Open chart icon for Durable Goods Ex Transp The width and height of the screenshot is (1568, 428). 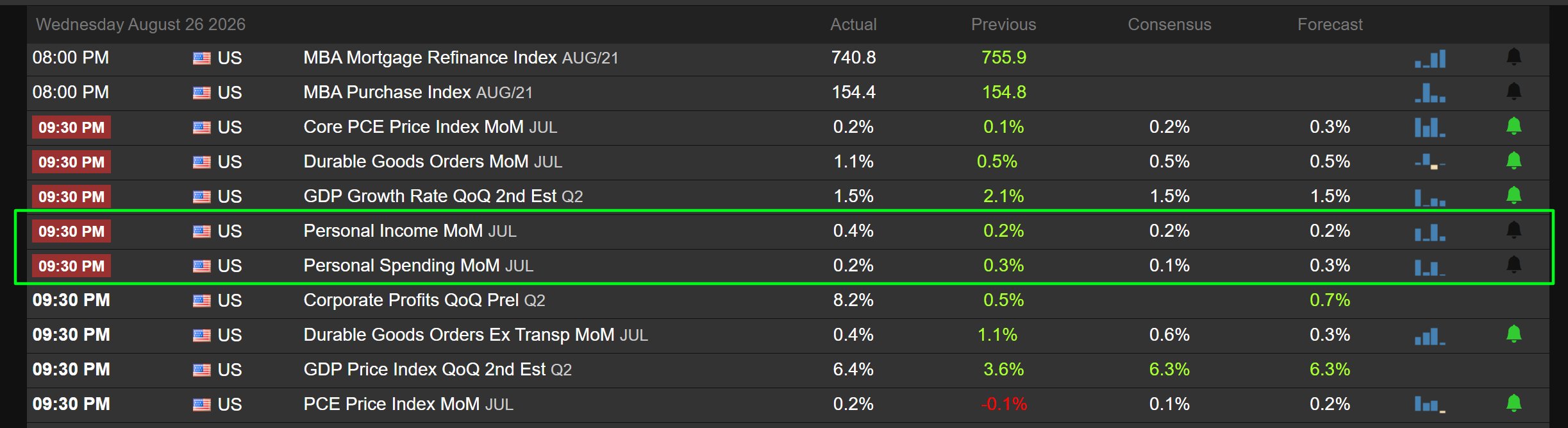coord(1430,336)
